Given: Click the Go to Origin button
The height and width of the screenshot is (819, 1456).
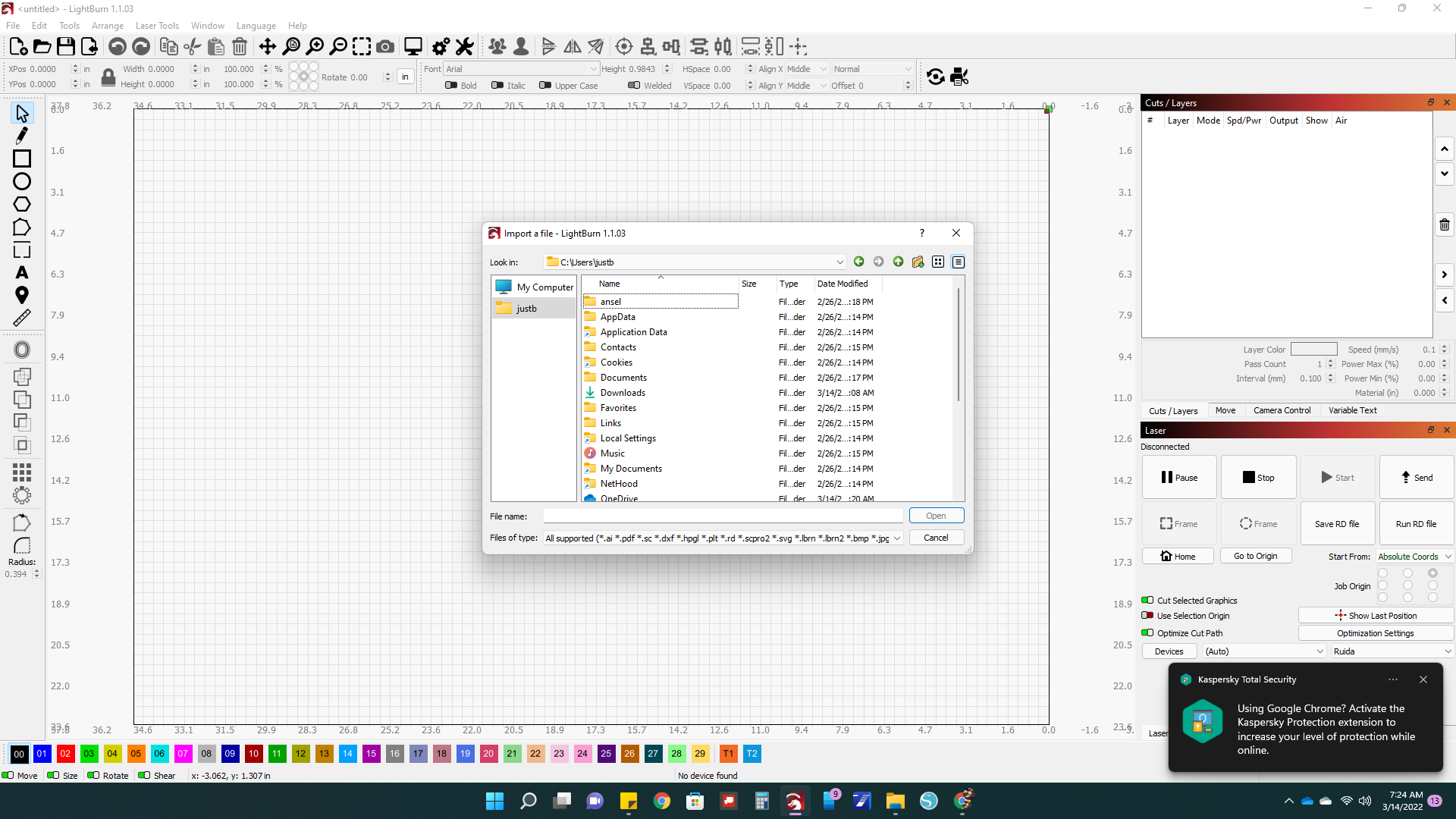Looking at the screenshot, I should pos(1256,556).
